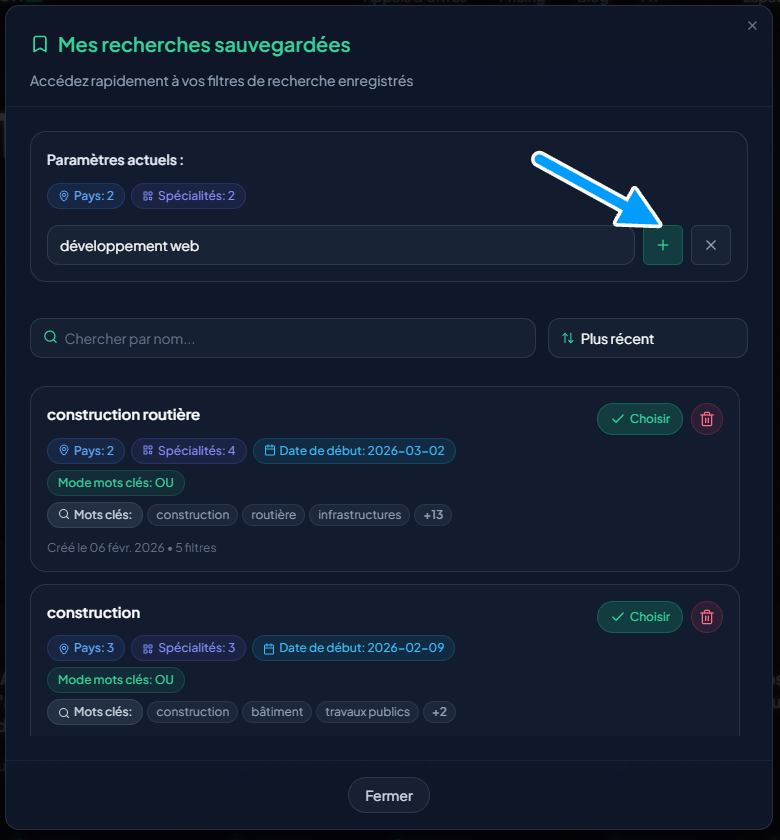Close the saved searches dialog with X
The width and height of the screenshot is (780, 840).
752,26
